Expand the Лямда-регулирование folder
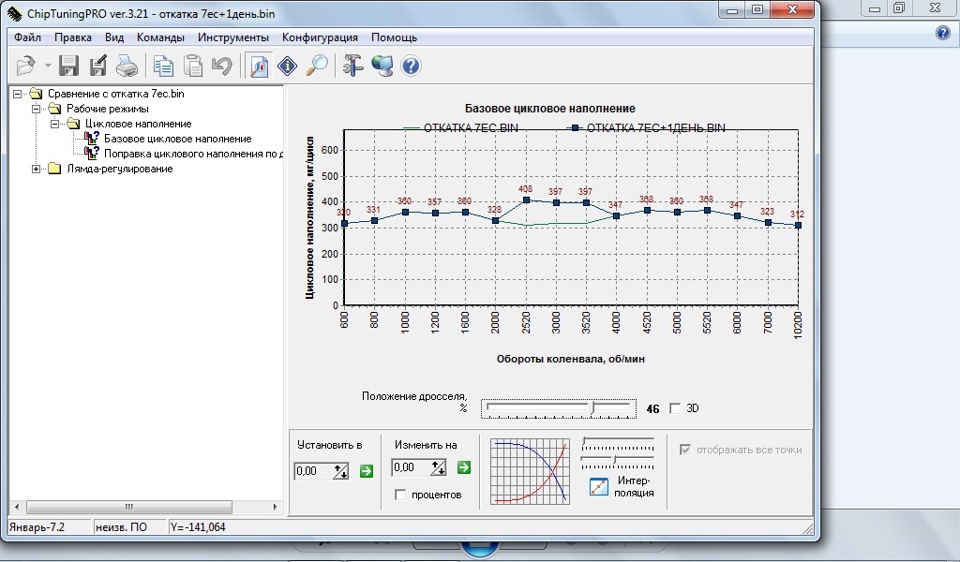This screenshot has height=562, width=960. [37, 169]
